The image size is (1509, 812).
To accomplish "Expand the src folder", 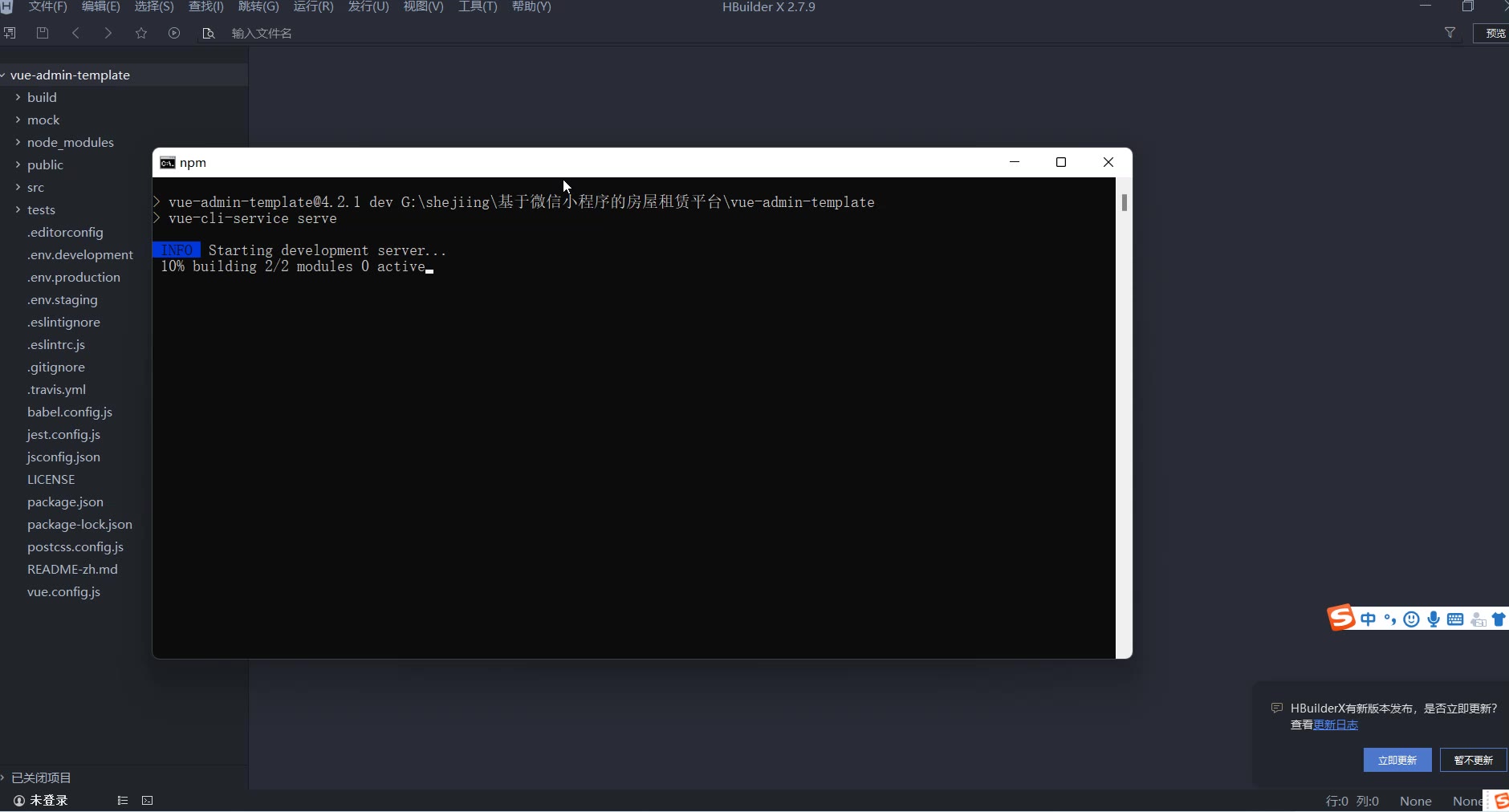I will (18, 188).
